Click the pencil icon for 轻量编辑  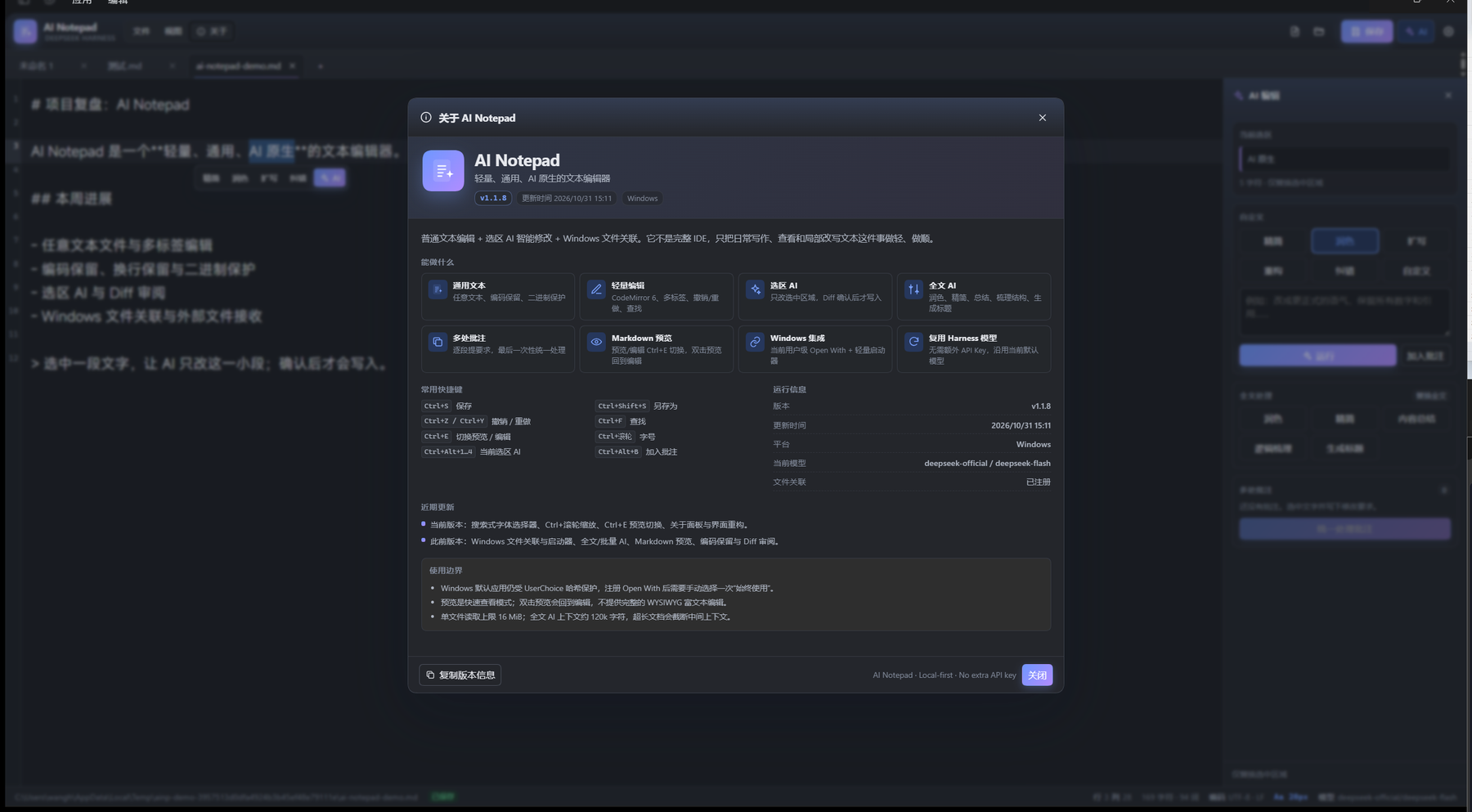point(596,289)
